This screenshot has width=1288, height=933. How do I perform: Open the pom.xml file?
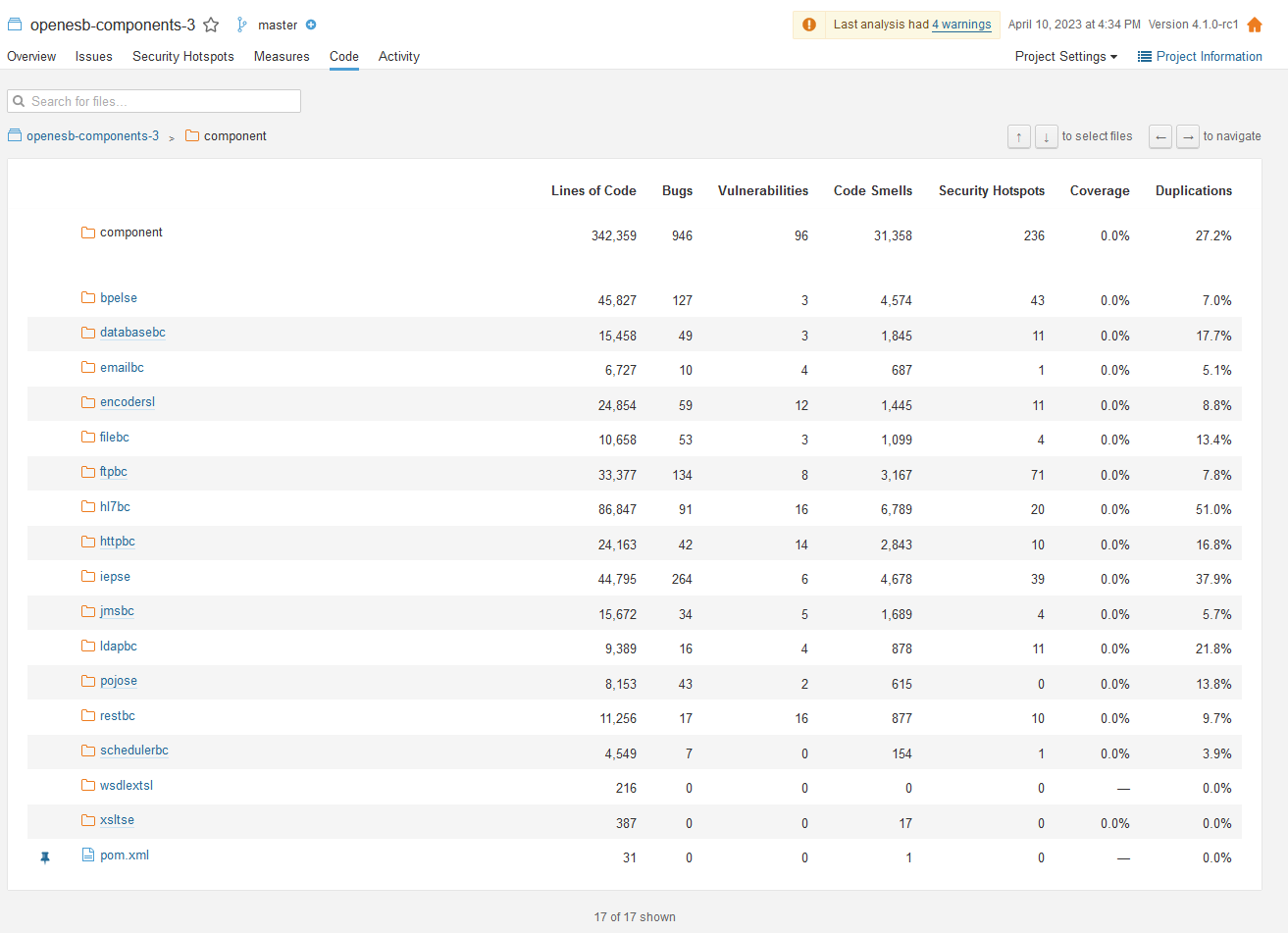pos(125,855)
